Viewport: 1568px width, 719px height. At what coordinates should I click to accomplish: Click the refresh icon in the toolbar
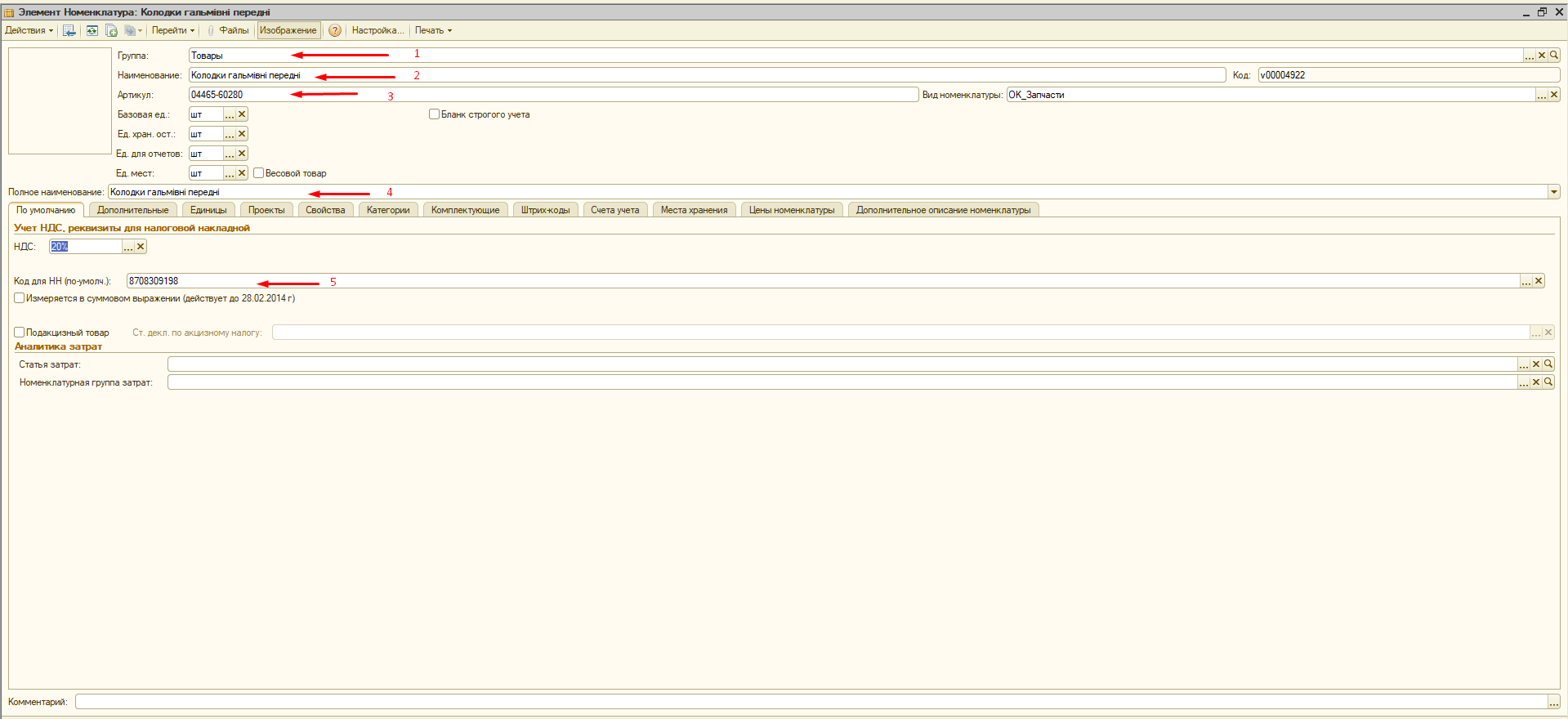[92, 31]
